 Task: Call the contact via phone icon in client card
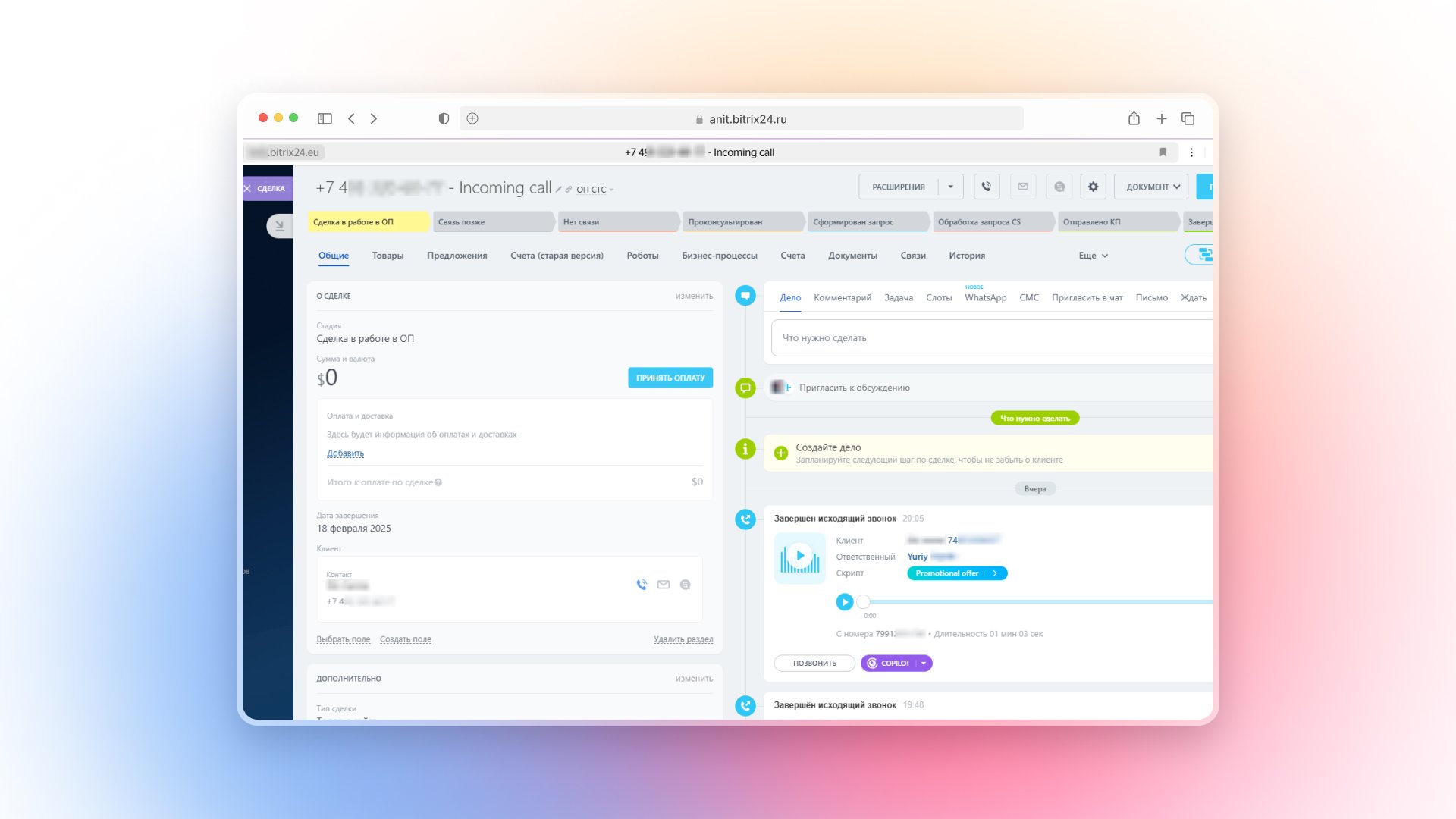tap(642, 585)
